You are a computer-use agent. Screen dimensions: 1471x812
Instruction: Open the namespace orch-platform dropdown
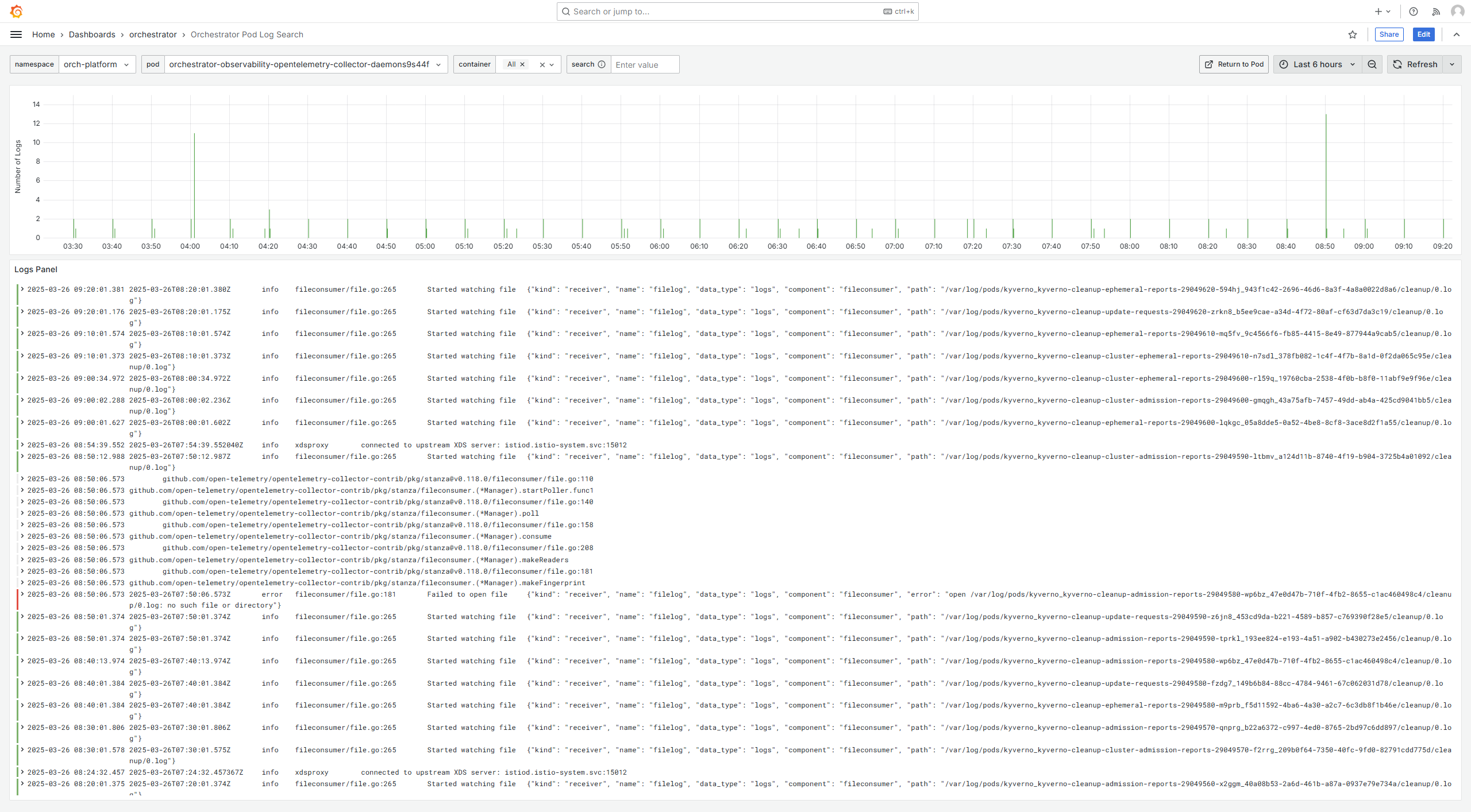[x=97, y=64]
